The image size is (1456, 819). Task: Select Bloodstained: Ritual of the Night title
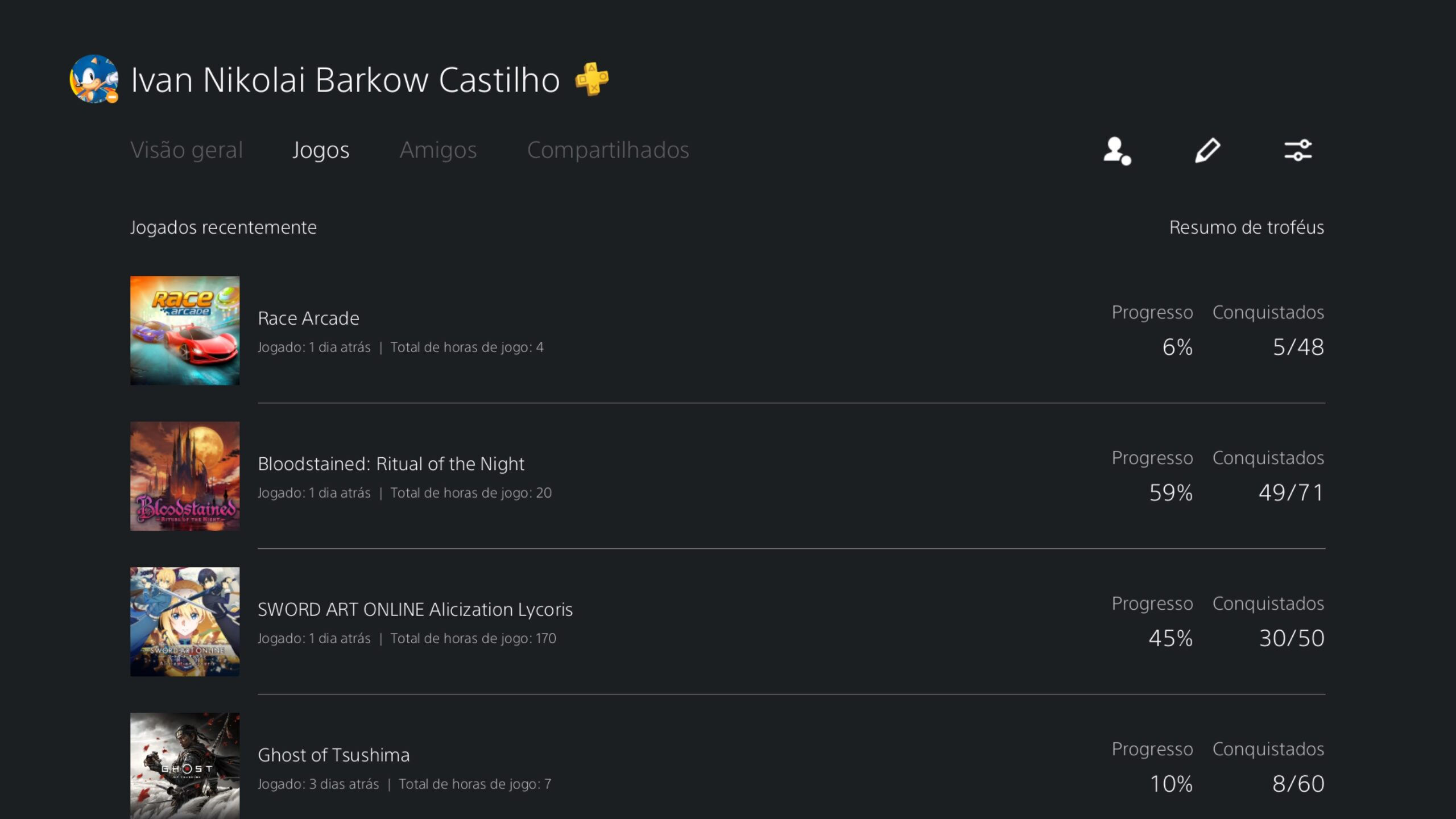click(391, 464)
